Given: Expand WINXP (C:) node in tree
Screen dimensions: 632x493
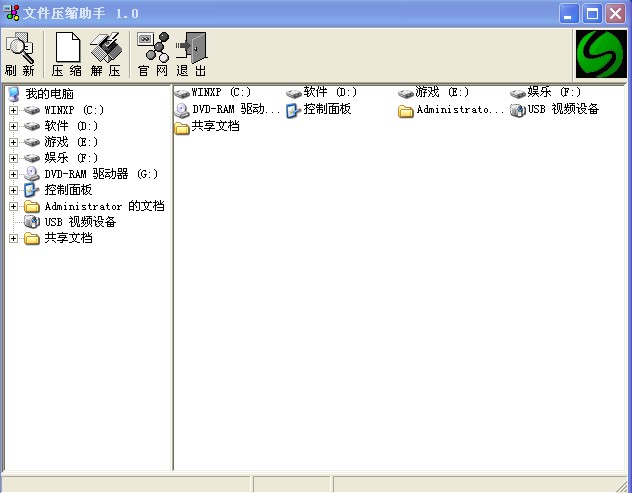Looking at the screenshot, I should pos(13,110).
